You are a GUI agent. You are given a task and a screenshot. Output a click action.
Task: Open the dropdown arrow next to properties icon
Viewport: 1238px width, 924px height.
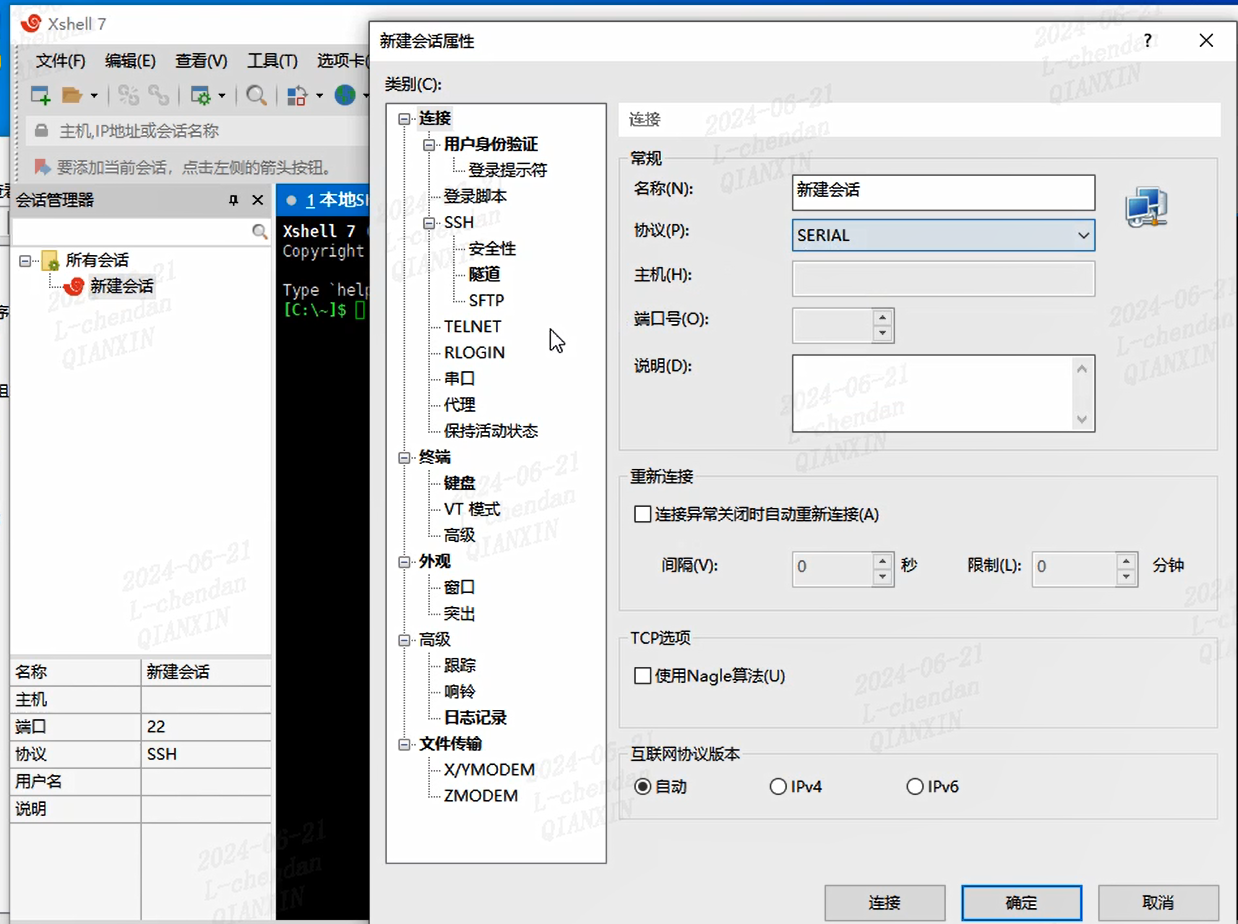tap(222, 96)
